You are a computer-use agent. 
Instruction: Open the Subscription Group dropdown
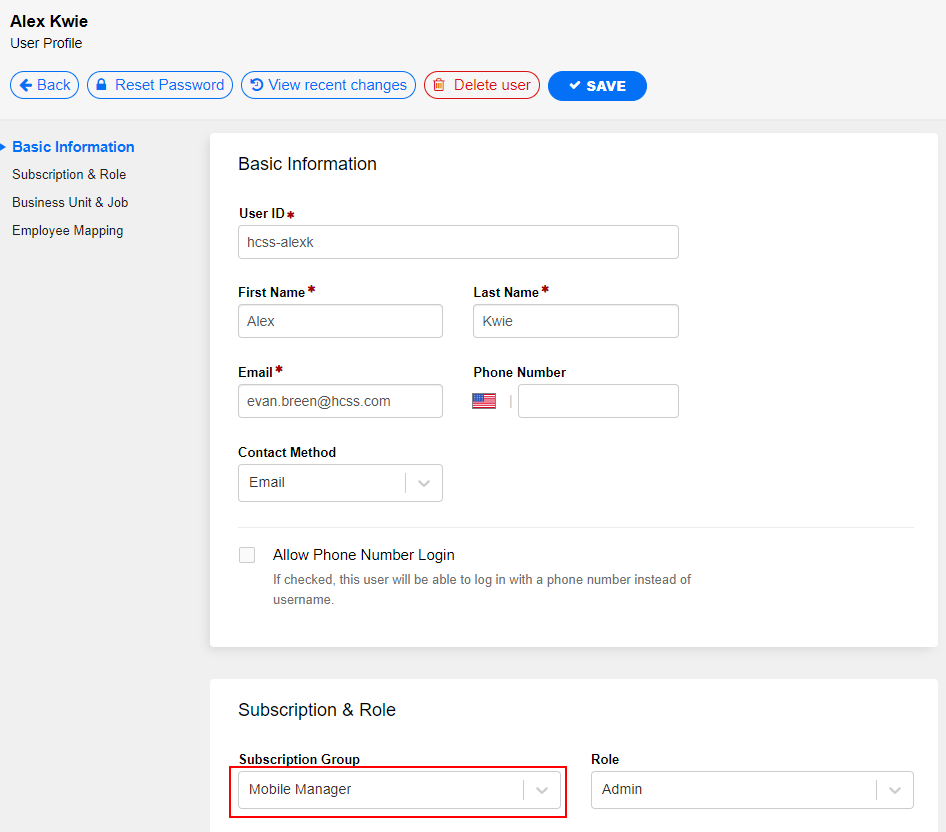(541, 789)
